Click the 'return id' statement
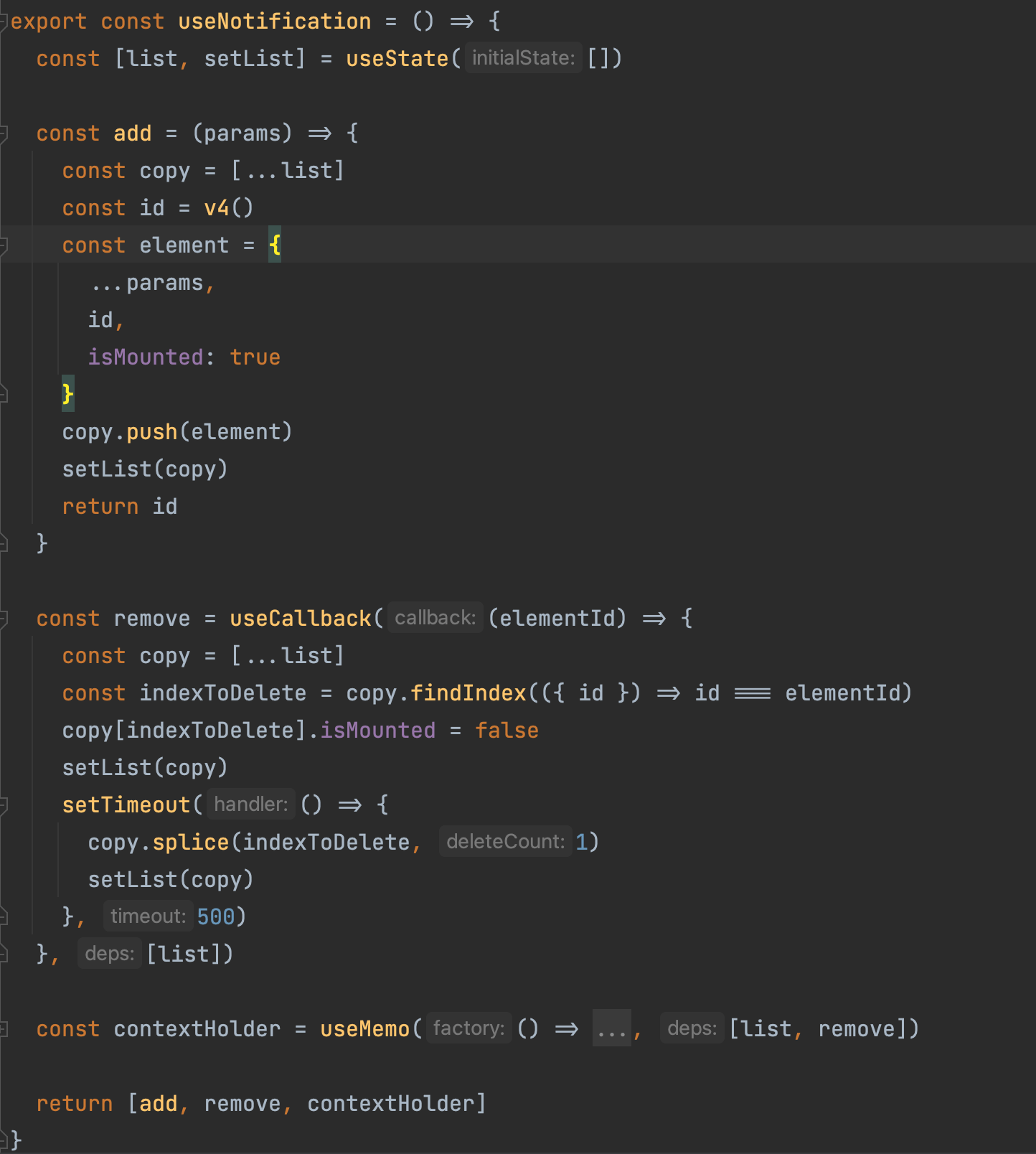1036x1154 pixels. point(120,507)
